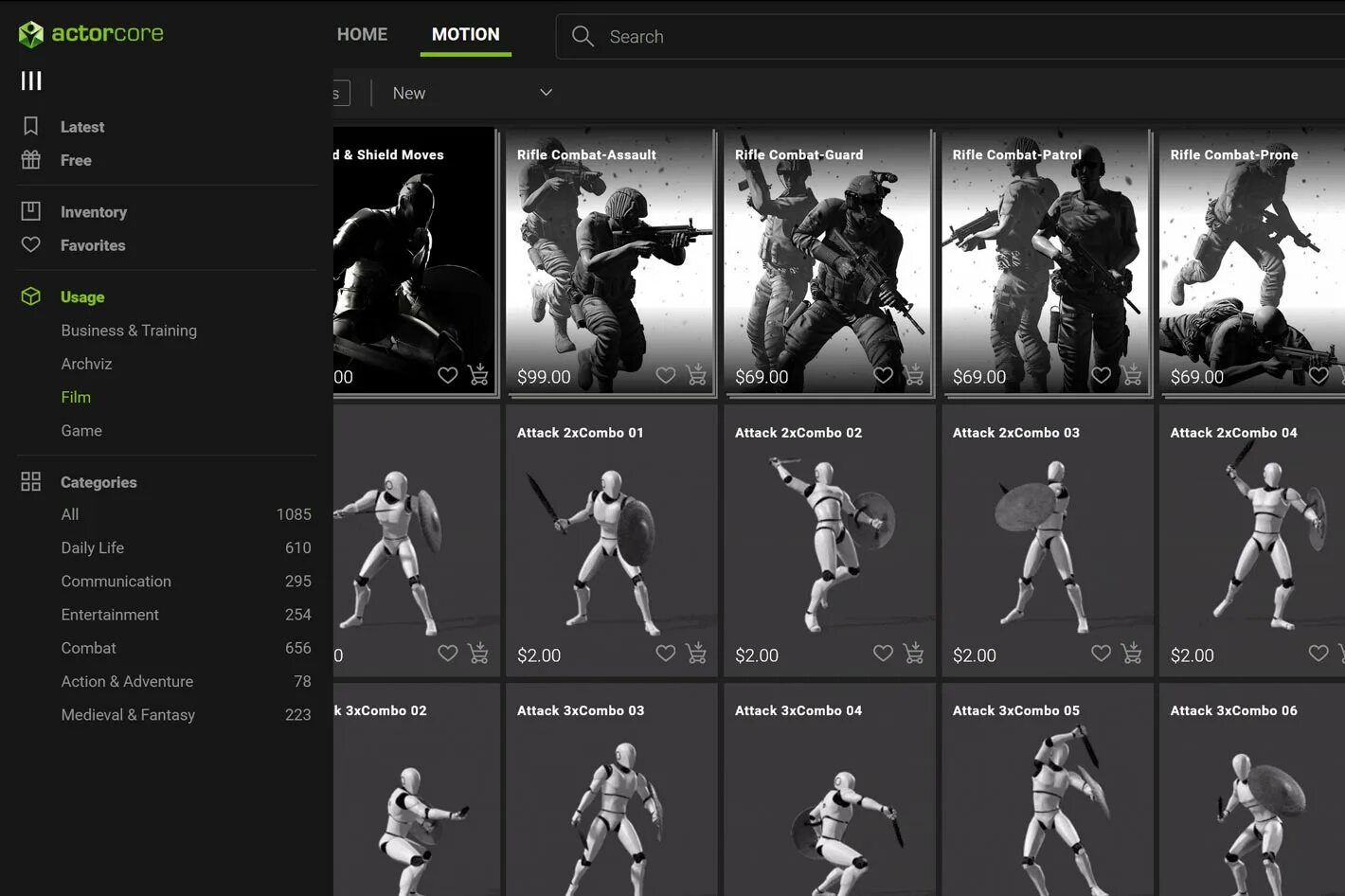Collapse the Usage section header
The width and height of the screenshot is (1345, 896).
coord(82,297)
